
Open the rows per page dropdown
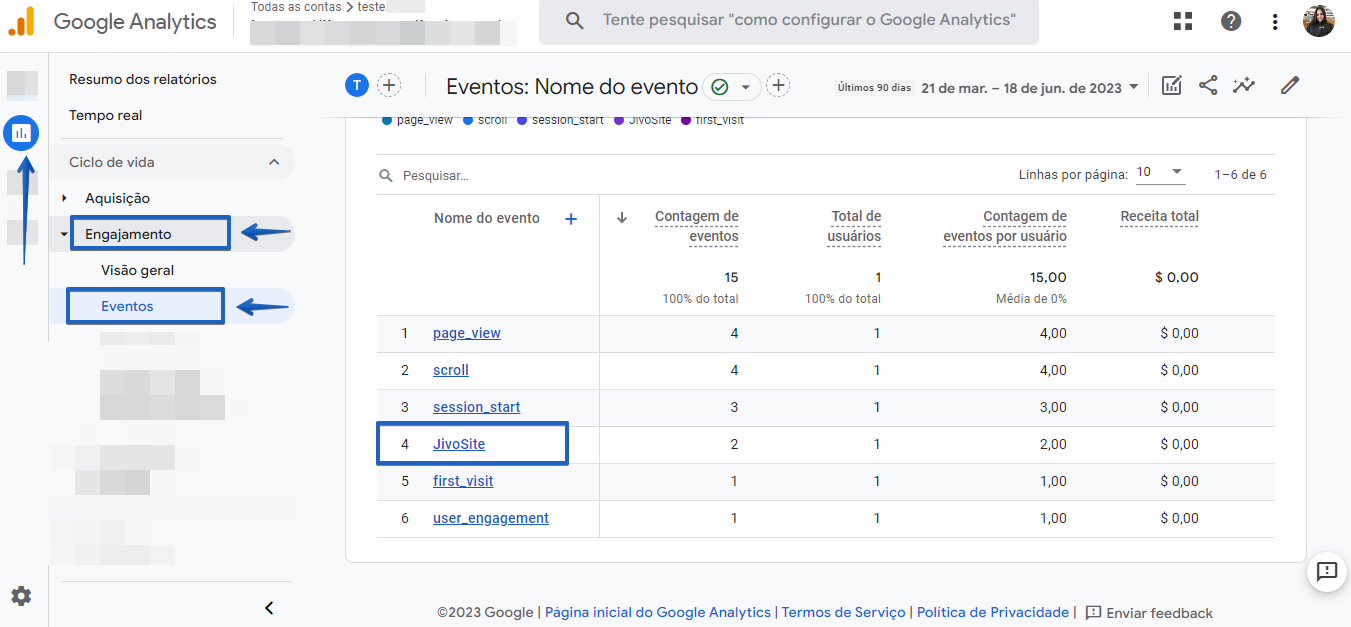pos(1160,173)
